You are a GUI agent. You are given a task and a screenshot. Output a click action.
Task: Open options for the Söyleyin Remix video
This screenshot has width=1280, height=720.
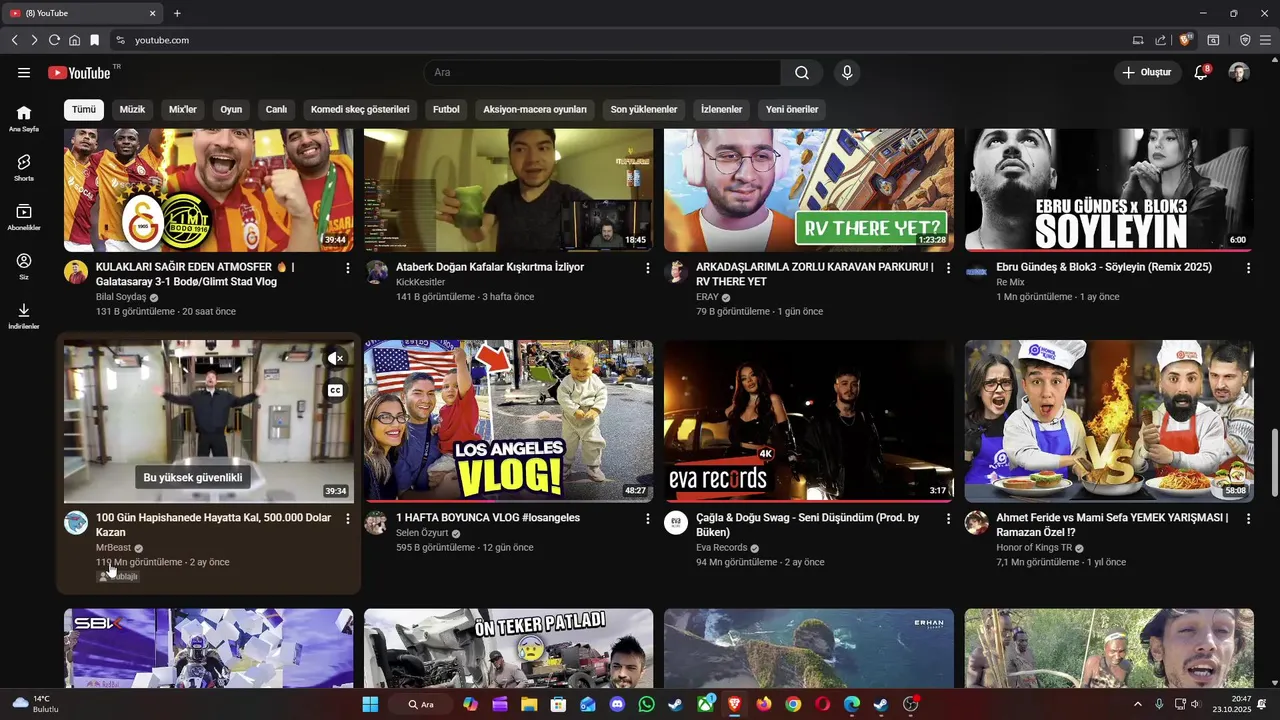(x=1248, y=268)
